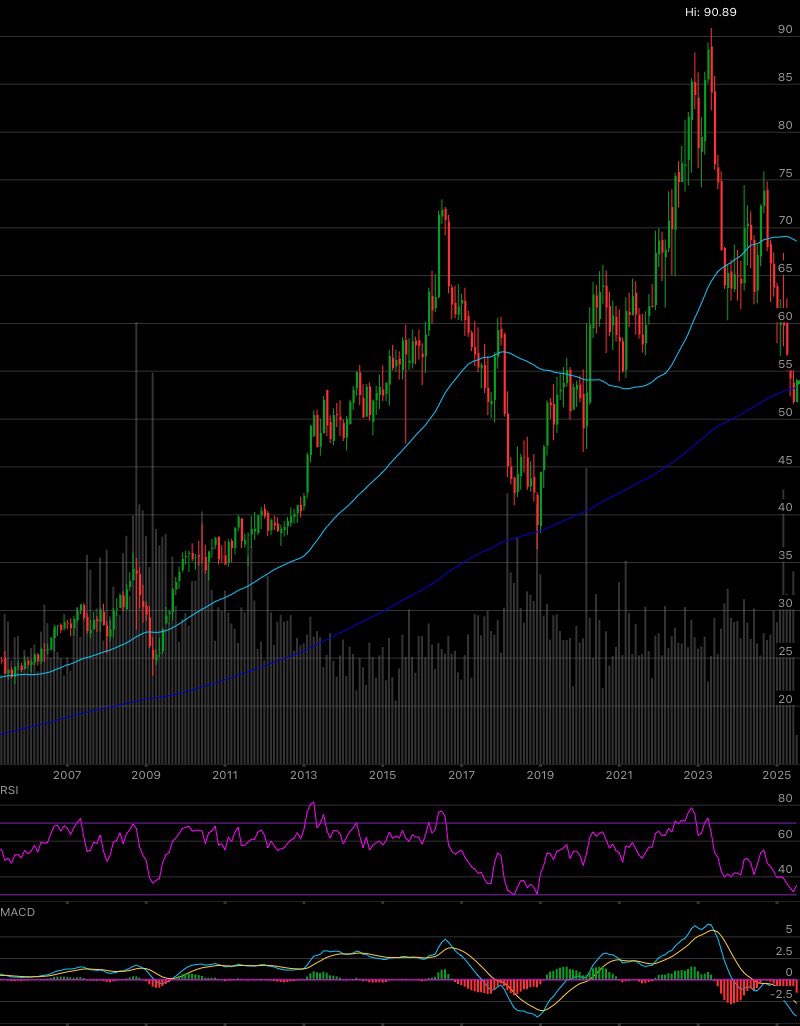Click the 35 price axis label

point(785,555)
